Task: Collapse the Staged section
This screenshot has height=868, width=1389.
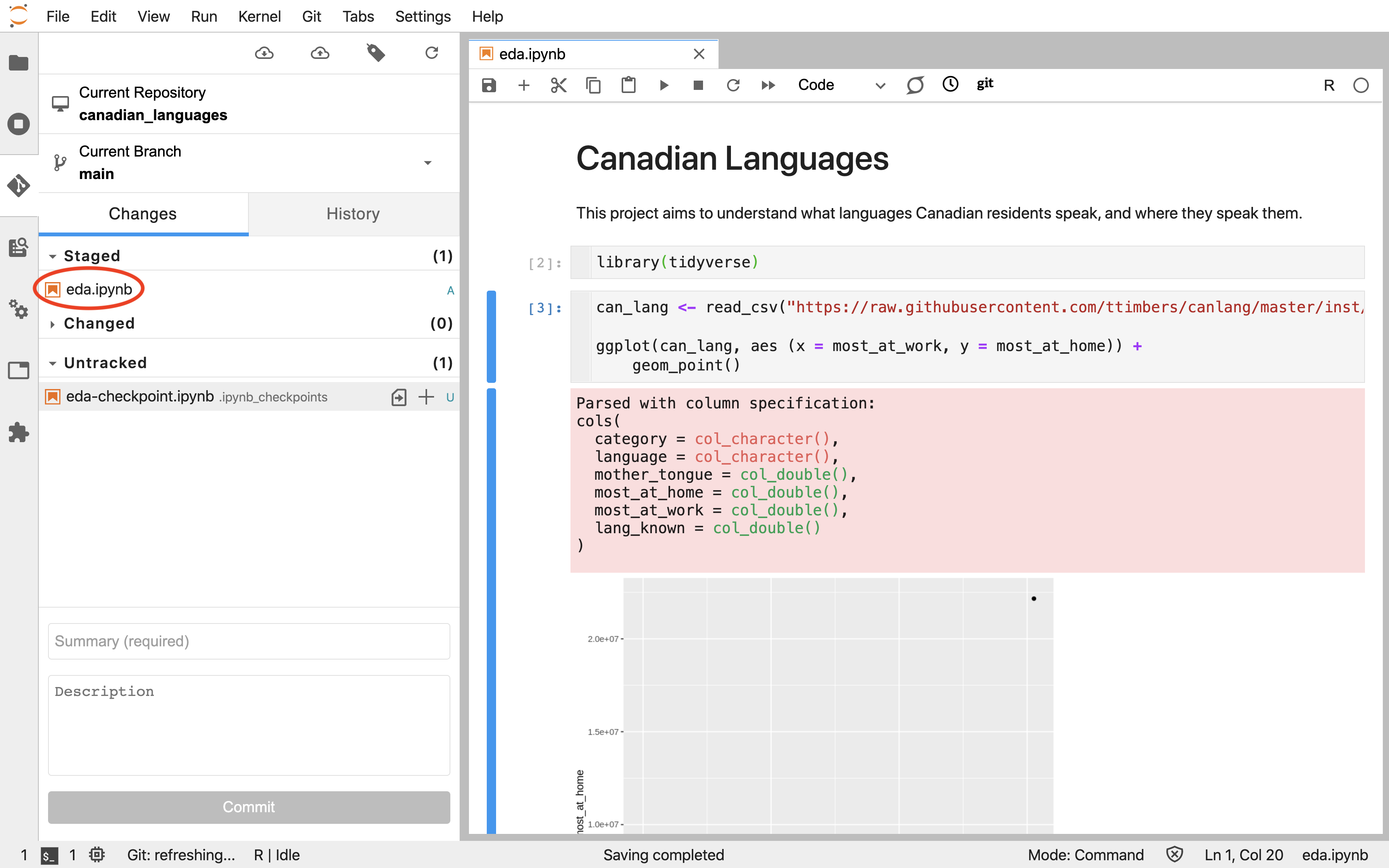Action: [x=53, y=256]
